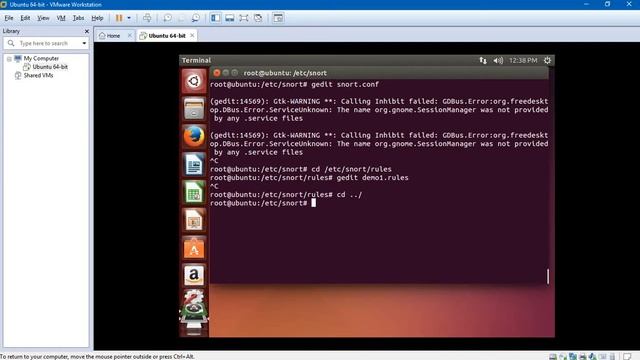Collapse the My Computer tree node
Screen dimensions: 640x360
[x=9, y=59]
